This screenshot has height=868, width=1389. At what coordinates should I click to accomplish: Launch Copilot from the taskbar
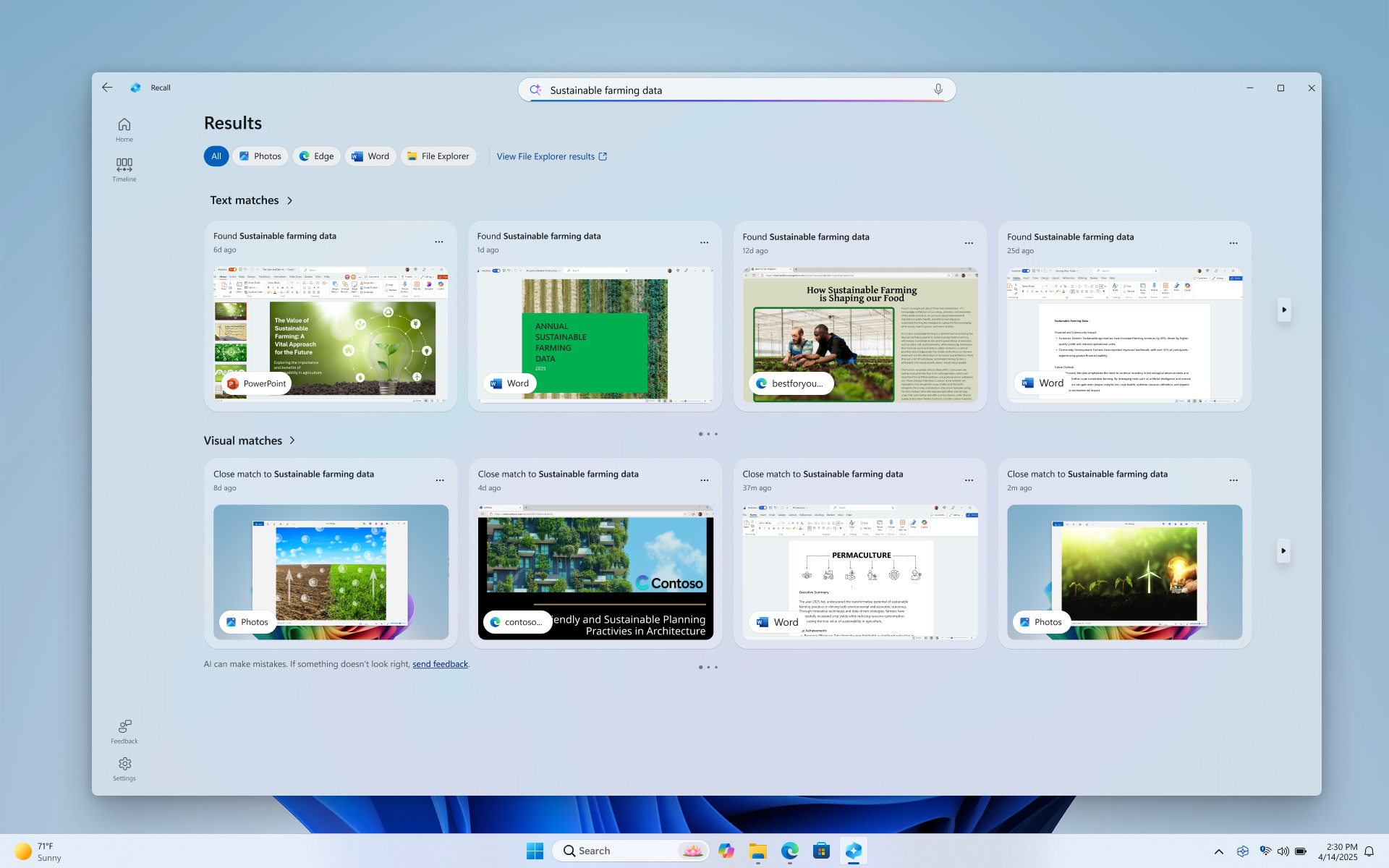[726, 851]
